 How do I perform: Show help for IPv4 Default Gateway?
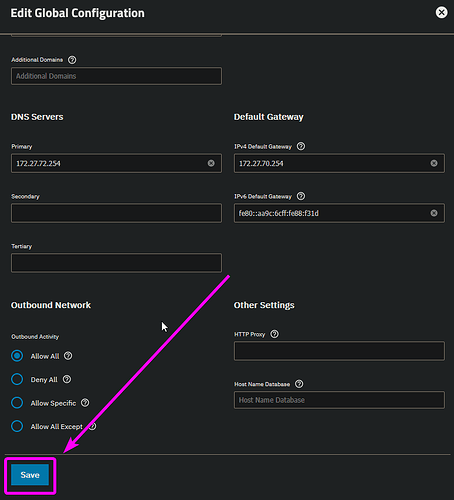click(x=301, y=146)
